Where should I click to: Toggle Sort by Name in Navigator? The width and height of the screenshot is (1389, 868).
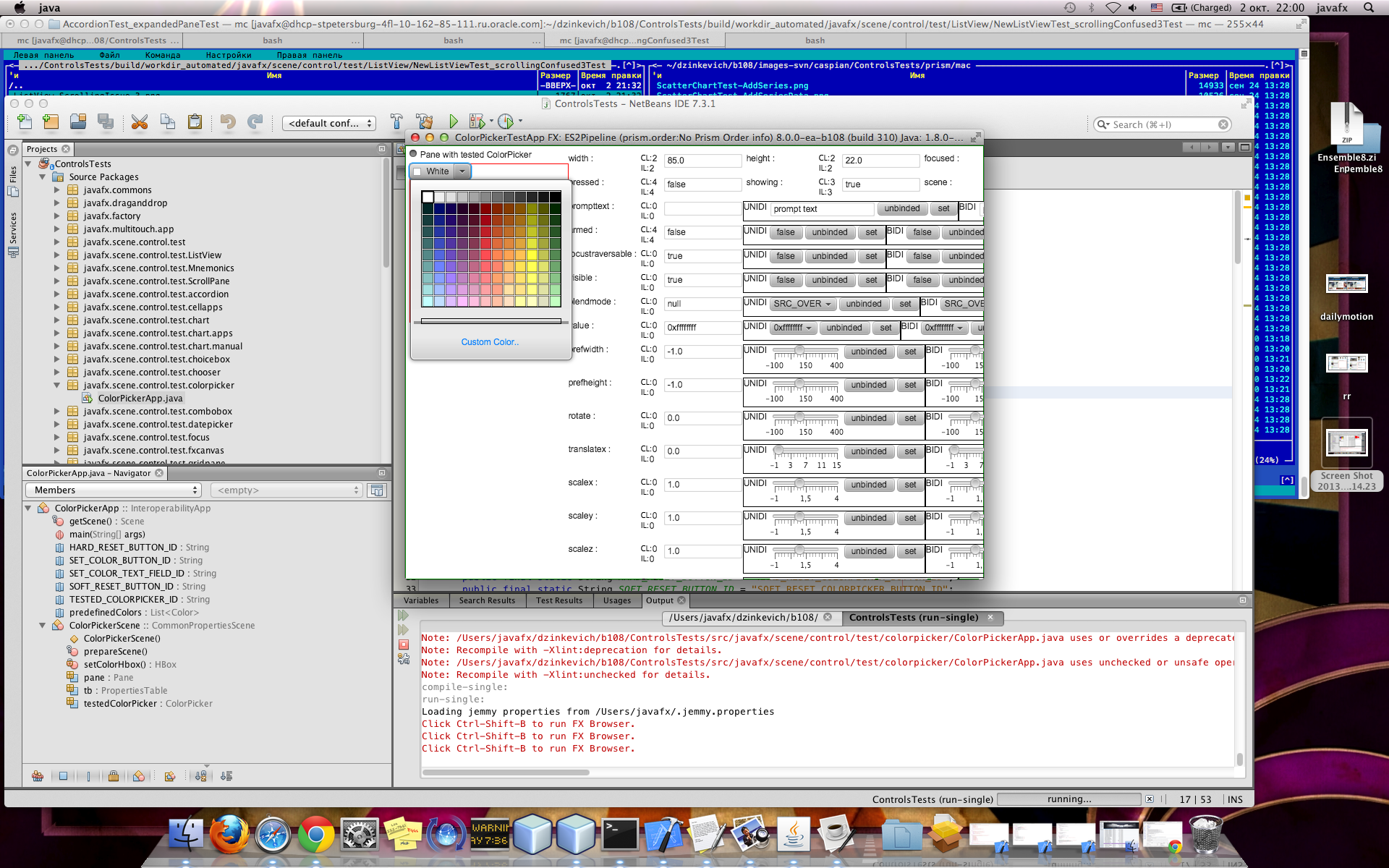pos(201,776)
